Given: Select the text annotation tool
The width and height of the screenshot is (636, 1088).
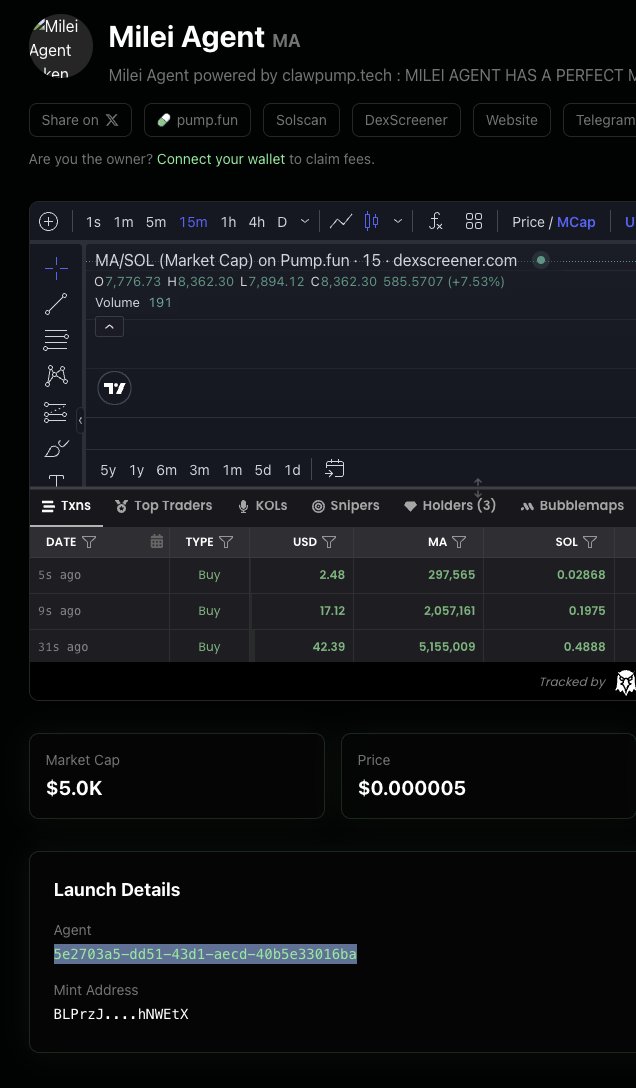Looking at the screenshot, I should 56,479.
